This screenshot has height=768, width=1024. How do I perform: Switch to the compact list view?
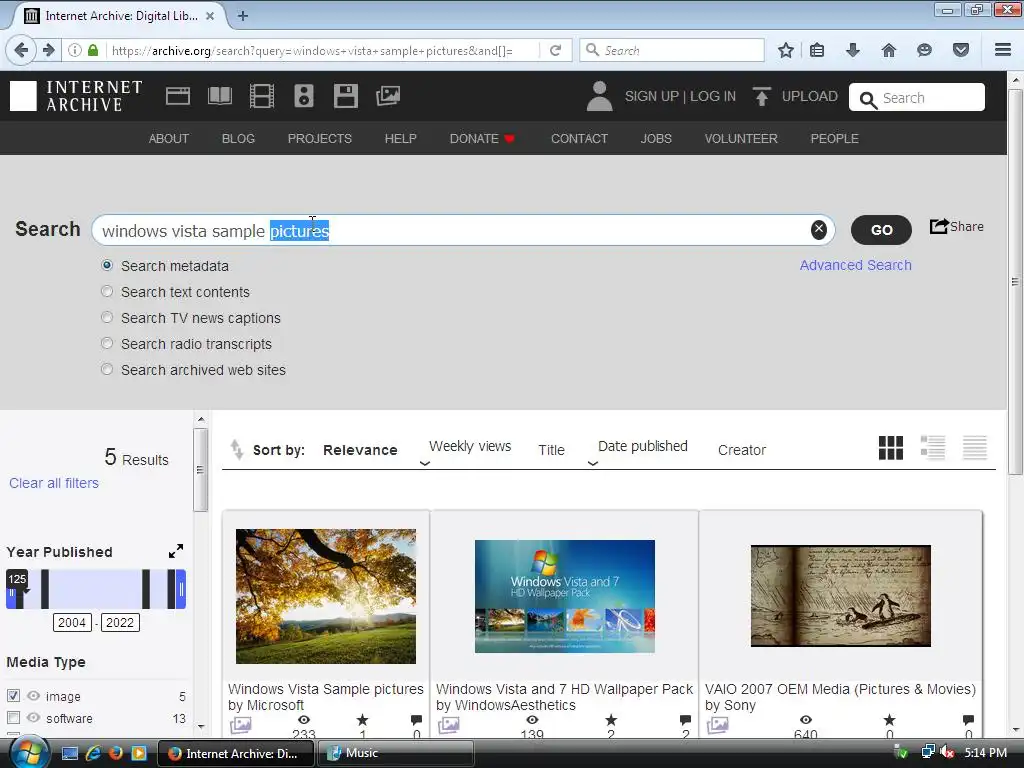pyautogui.click(x=974, y=448)
